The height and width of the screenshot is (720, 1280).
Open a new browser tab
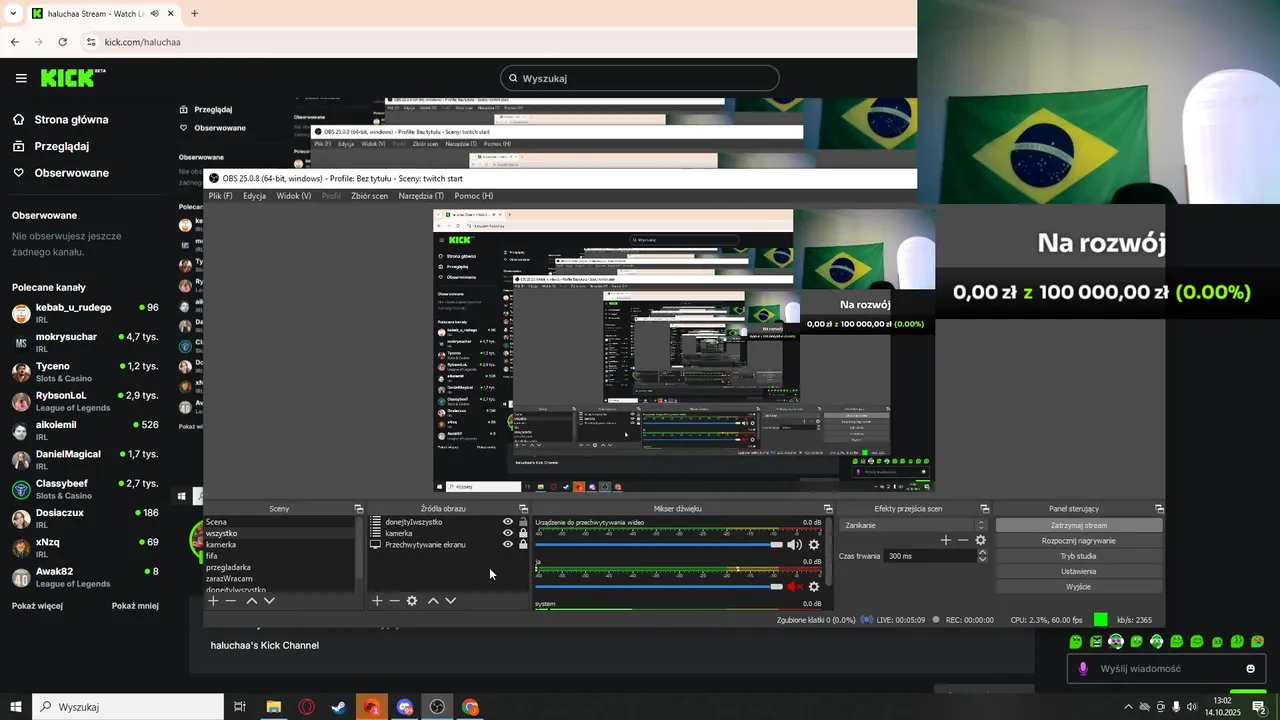click(194, 14)
